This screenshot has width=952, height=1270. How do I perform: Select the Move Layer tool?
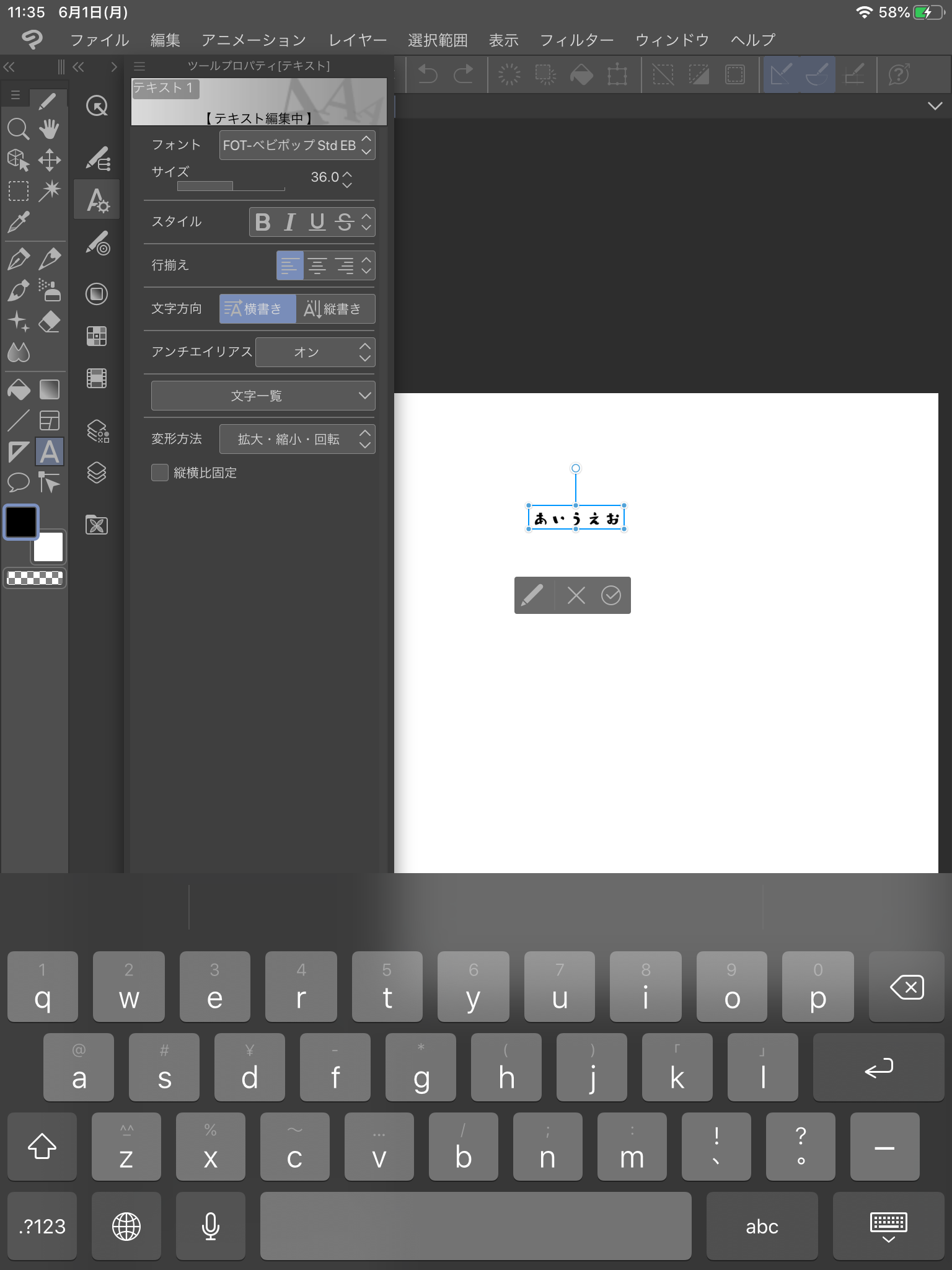pos(50,160)
